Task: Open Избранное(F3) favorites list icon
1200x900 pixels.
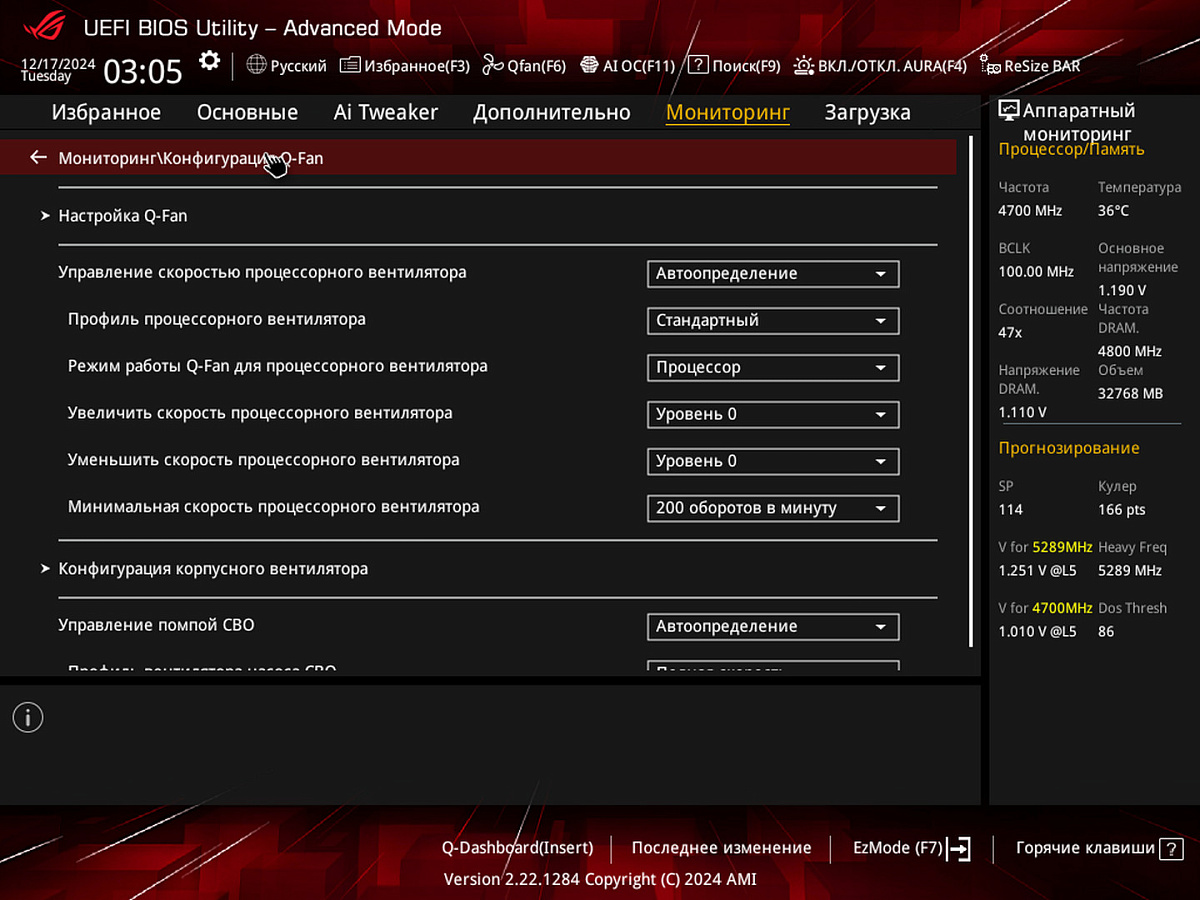Action: (x=349, y=65)
